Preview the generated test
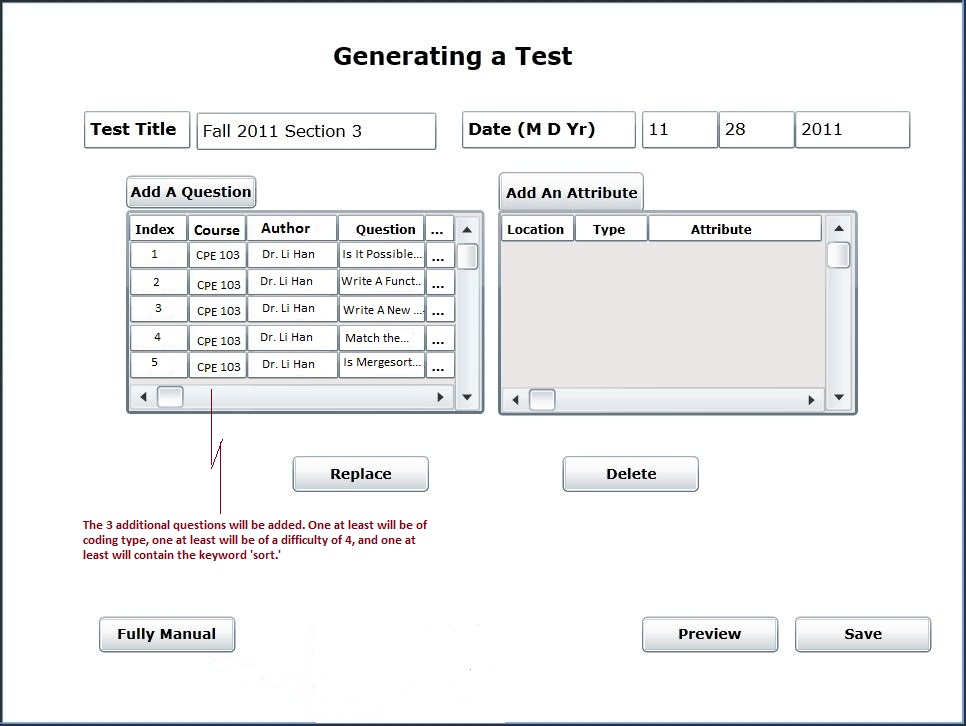Screen dimensions: 966x726 coord(709,634)
